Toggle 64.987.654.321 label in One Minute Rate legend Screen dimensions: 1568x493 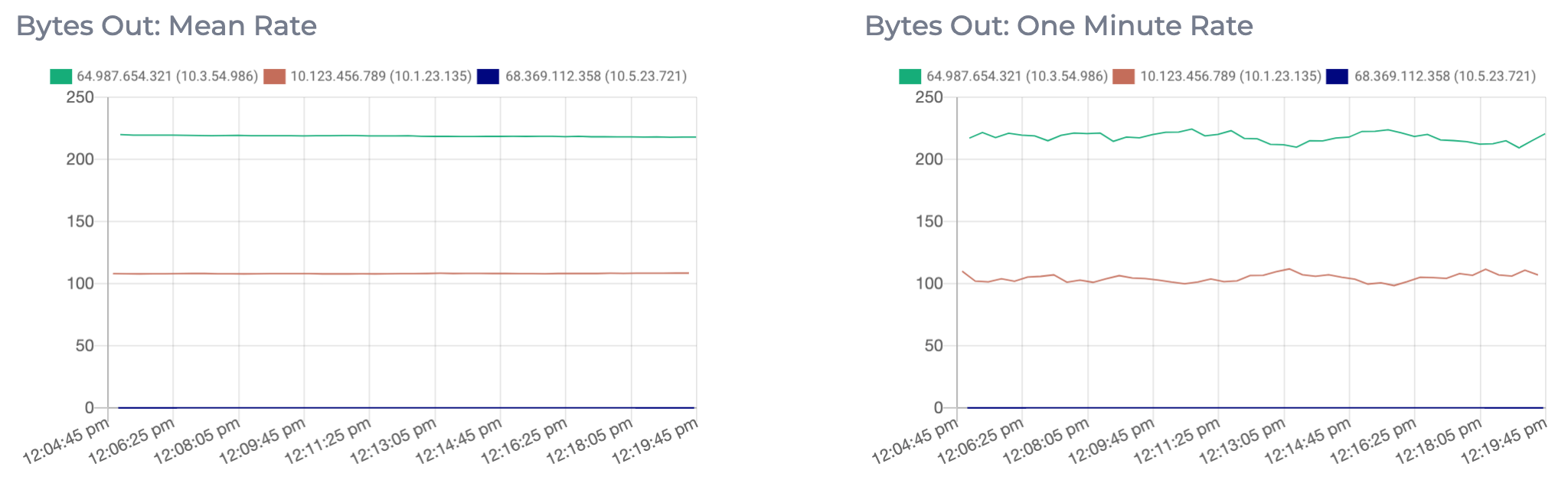[x=1017, y=77]
